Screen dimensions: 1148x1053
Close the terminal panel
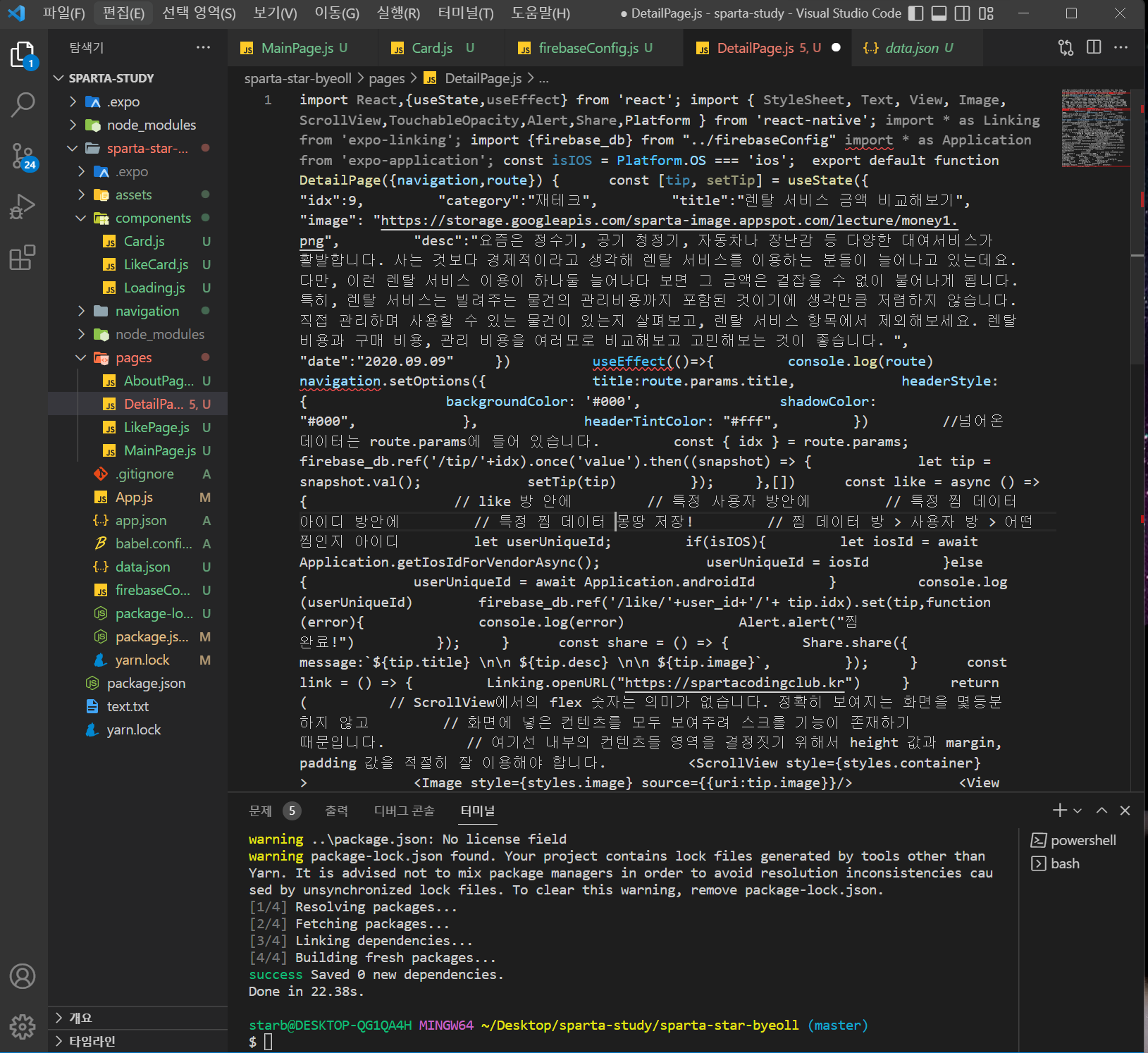(x=1125, y=811)
